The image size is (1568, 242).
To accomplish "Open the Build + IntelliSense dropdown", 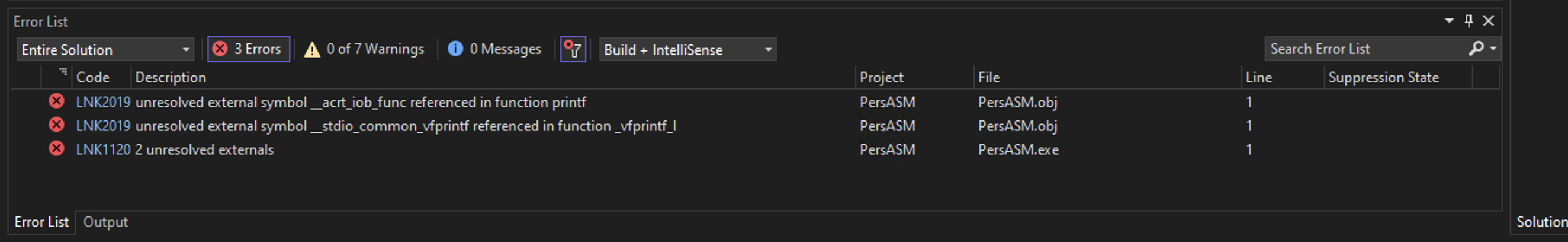I will [x=687, y=50].
